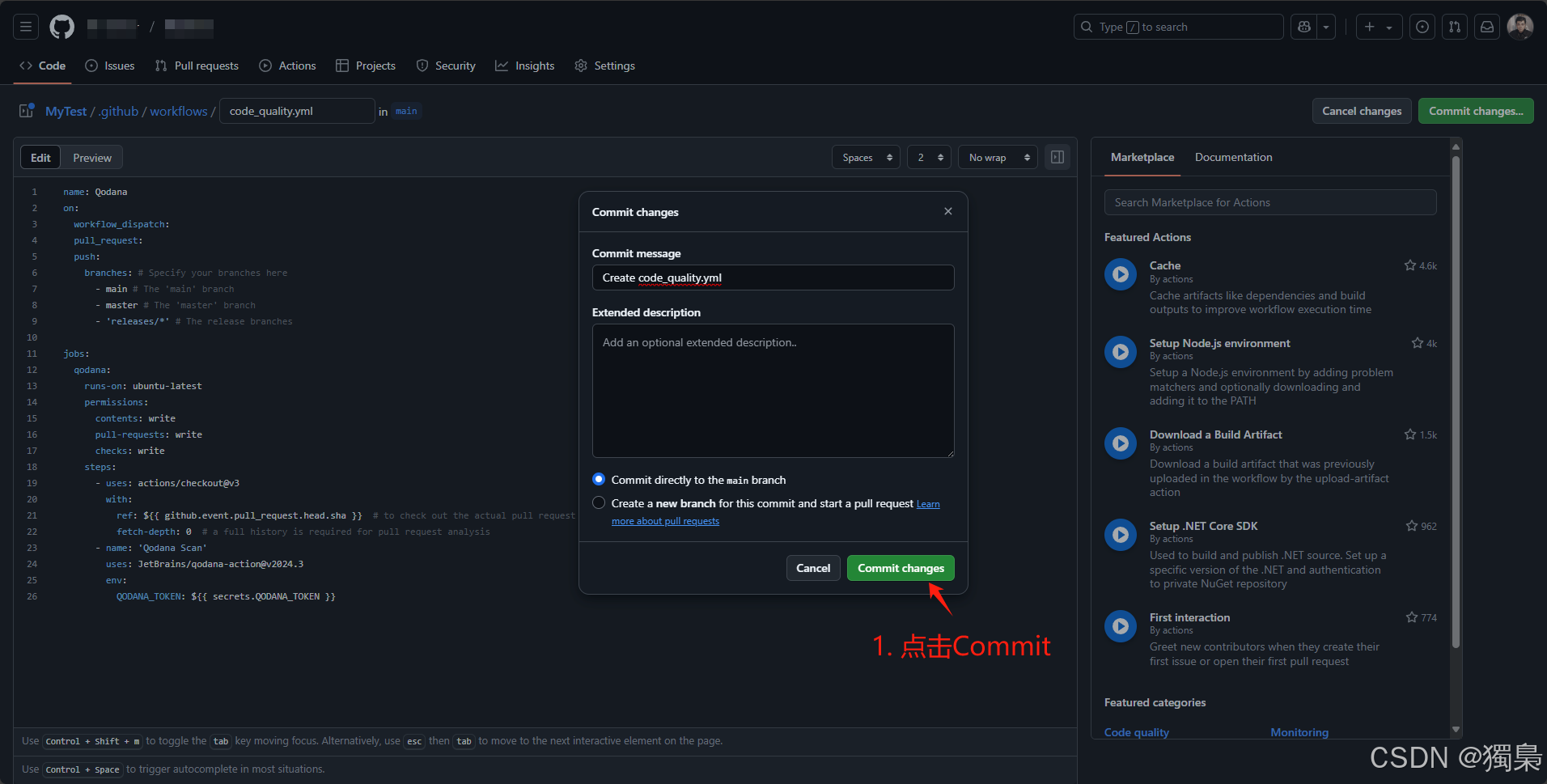Viewport: 1547px width, 784px height.
Task: Open the 'No wrap' dropdown
Action: (997, 157)
